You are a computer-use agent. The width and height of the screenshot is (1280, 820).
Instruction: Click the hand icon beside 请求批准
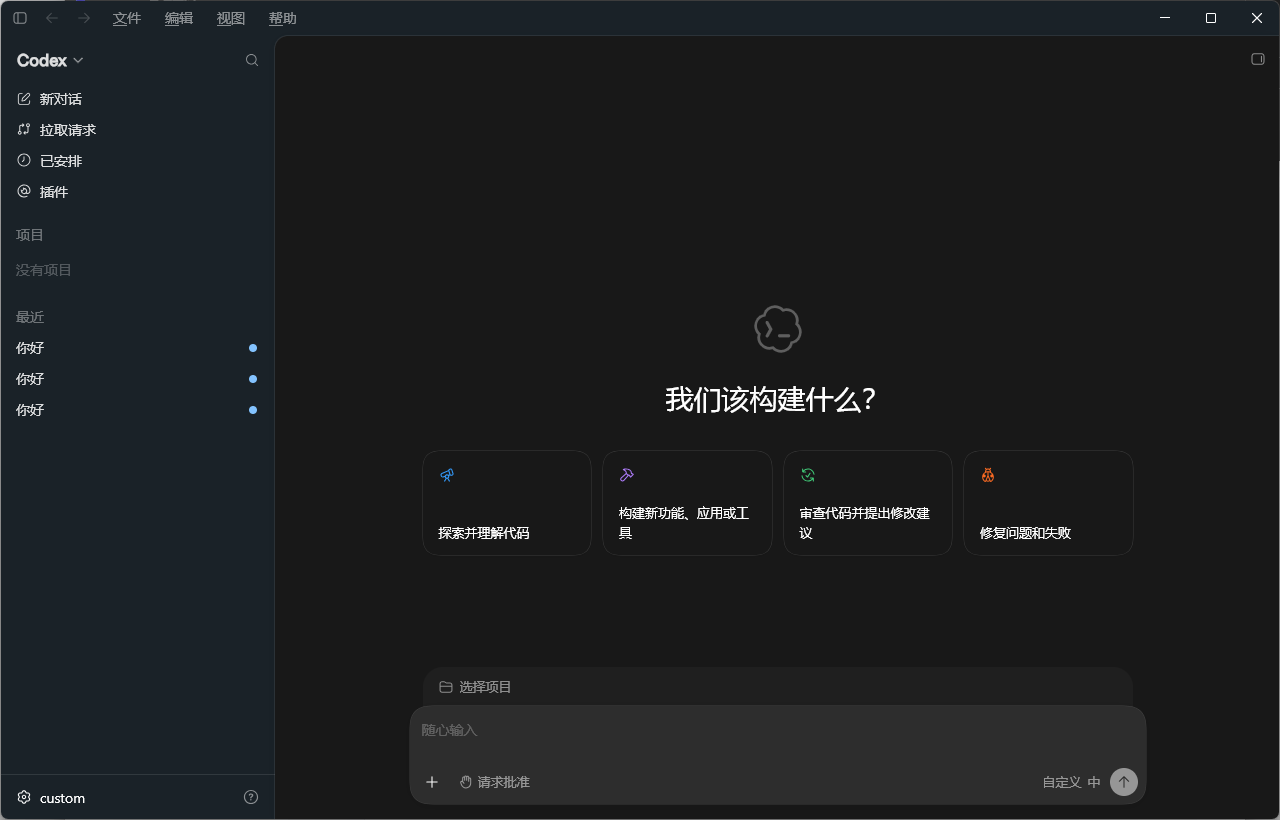click(466, 782)
